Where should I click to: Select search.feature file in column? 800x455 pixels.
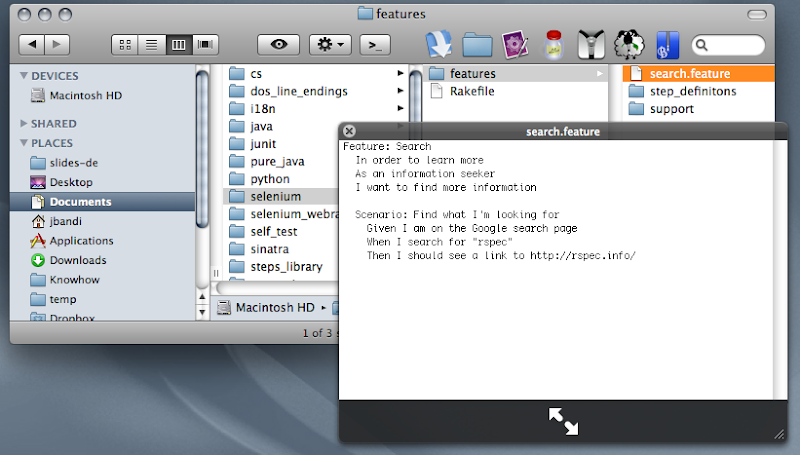pos(698,73)
